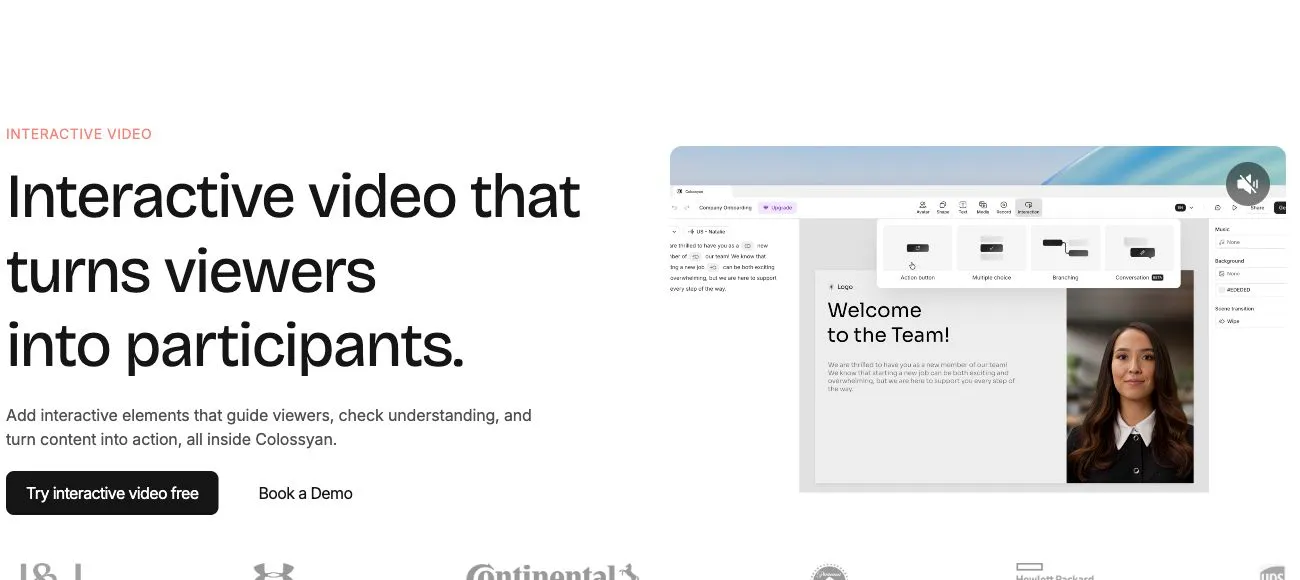The width and height of the screenshot is (1300, 580).
Task: Click the headline 'turns viewers' text
Action: click(x=191, y=271)
